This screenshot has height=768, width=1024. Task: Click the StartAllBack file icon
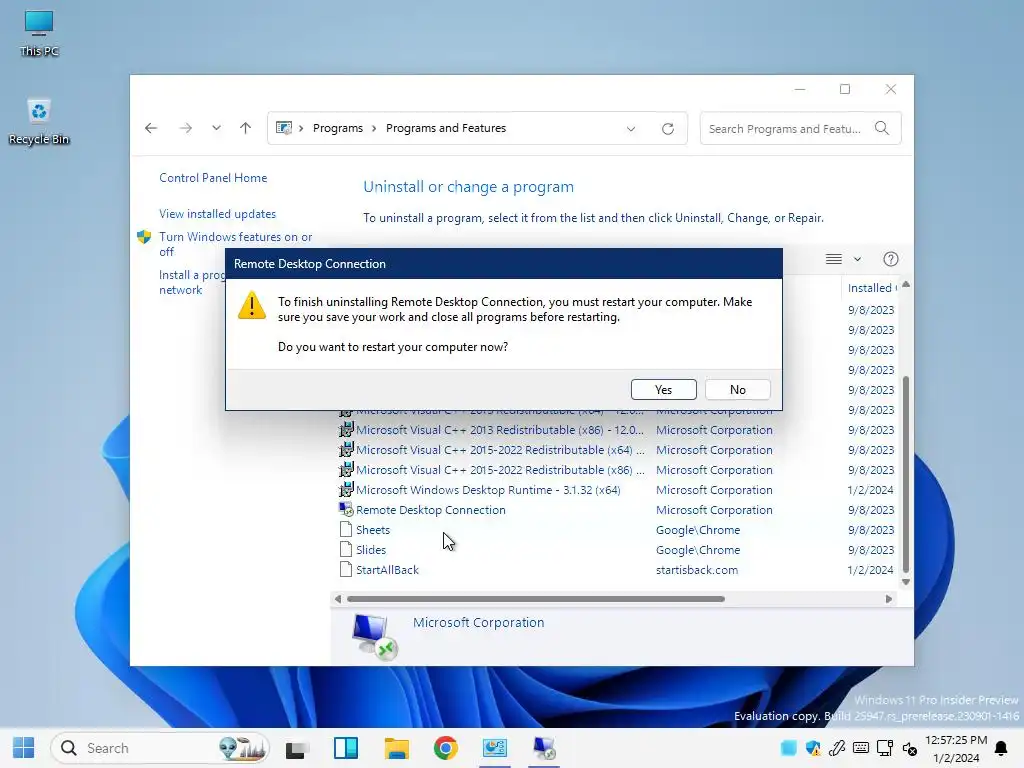(x=346, y=569)
